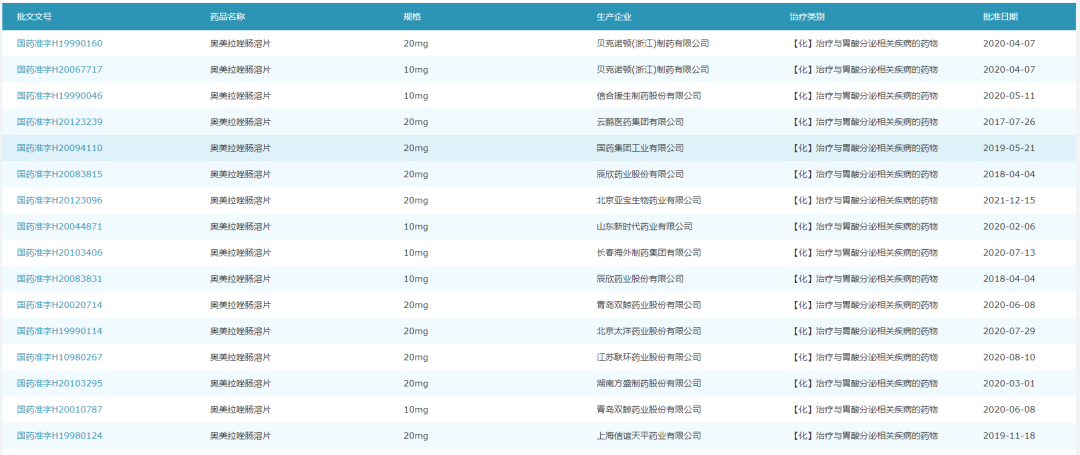Click the 2020-06-08 date in the H20020714 row

point(1009,305)
